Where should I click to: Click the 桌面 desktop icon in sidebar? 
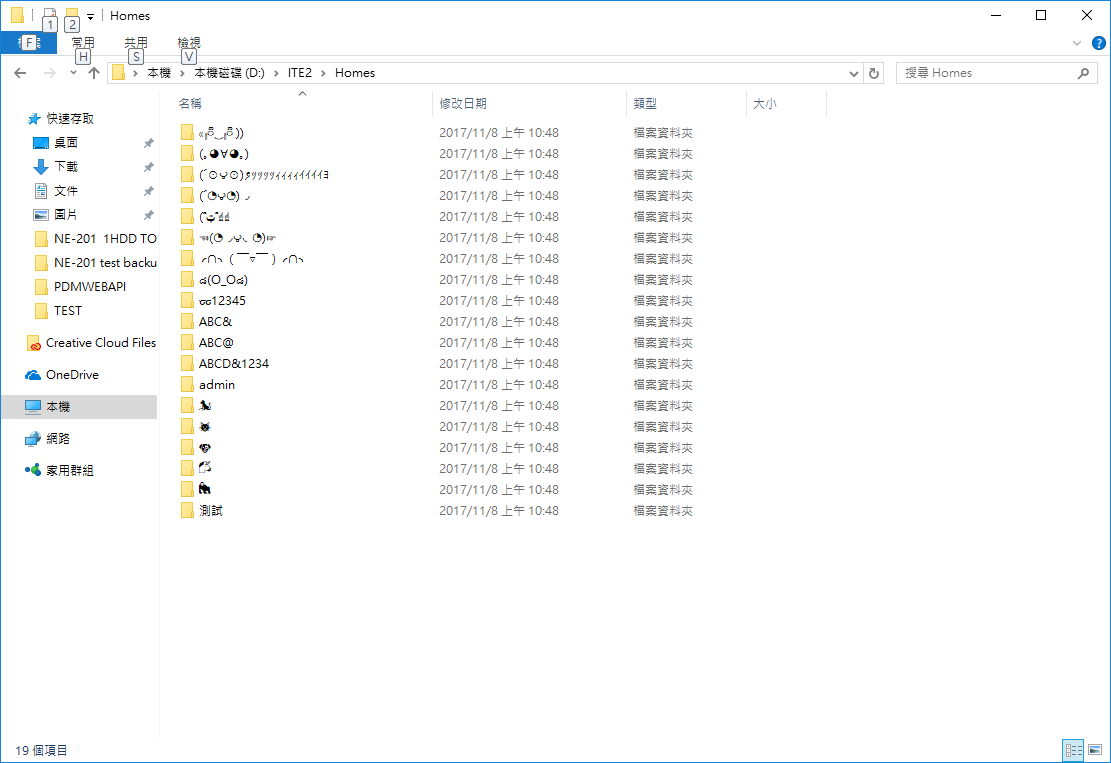pyautogui.click(x=40, y=143)
